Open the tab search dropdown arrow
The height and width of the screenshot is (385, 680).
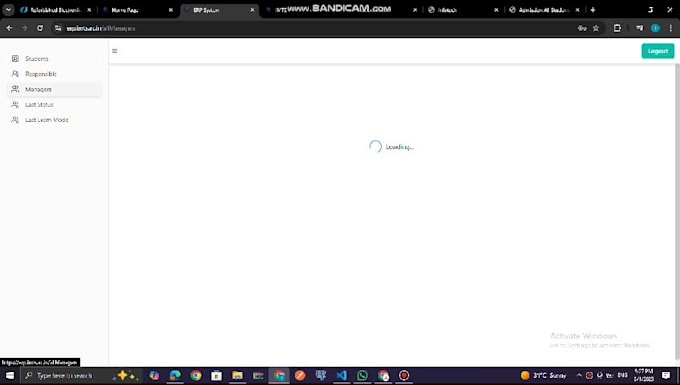click(x=8, y=10)
